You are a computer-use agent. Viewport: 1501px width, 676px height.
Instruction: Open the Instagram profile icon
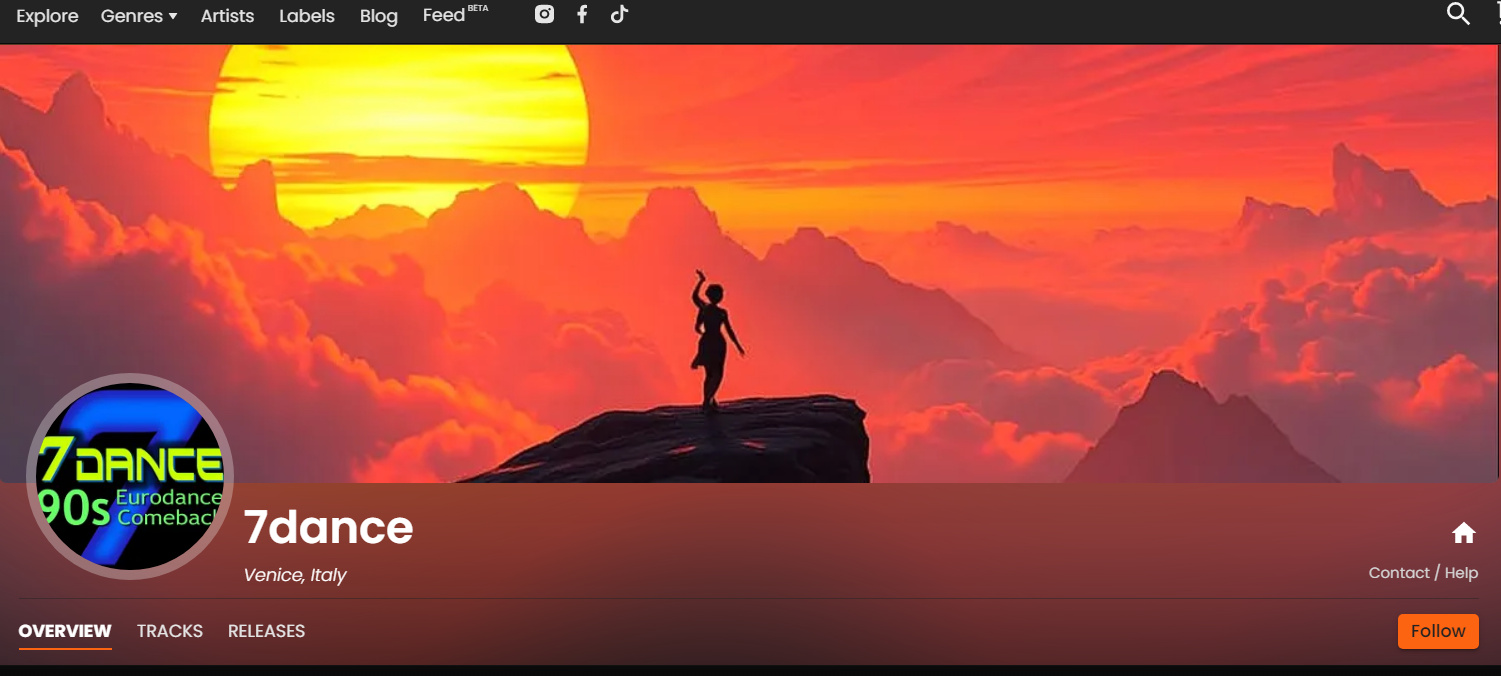544,14
